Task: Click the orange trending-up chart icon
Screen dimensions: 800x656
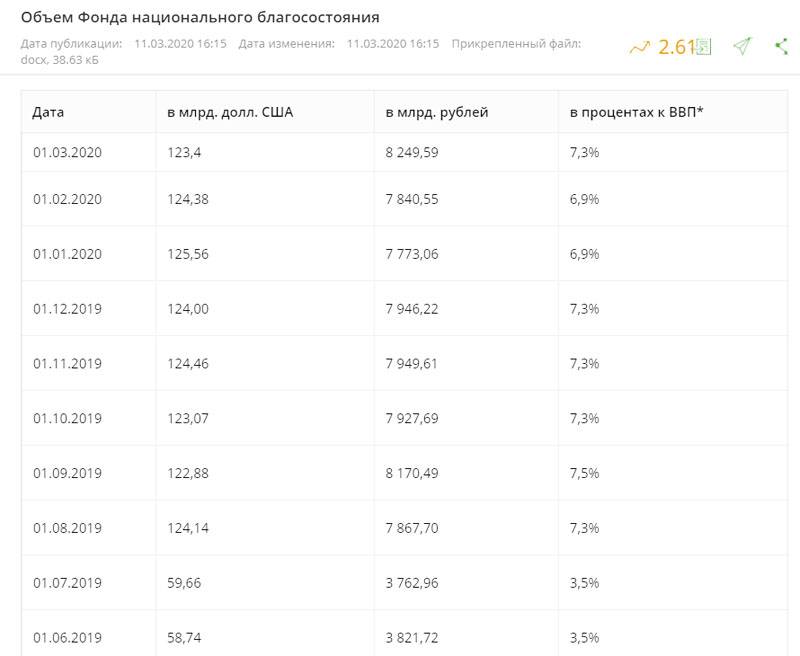Action: (640, 47)
